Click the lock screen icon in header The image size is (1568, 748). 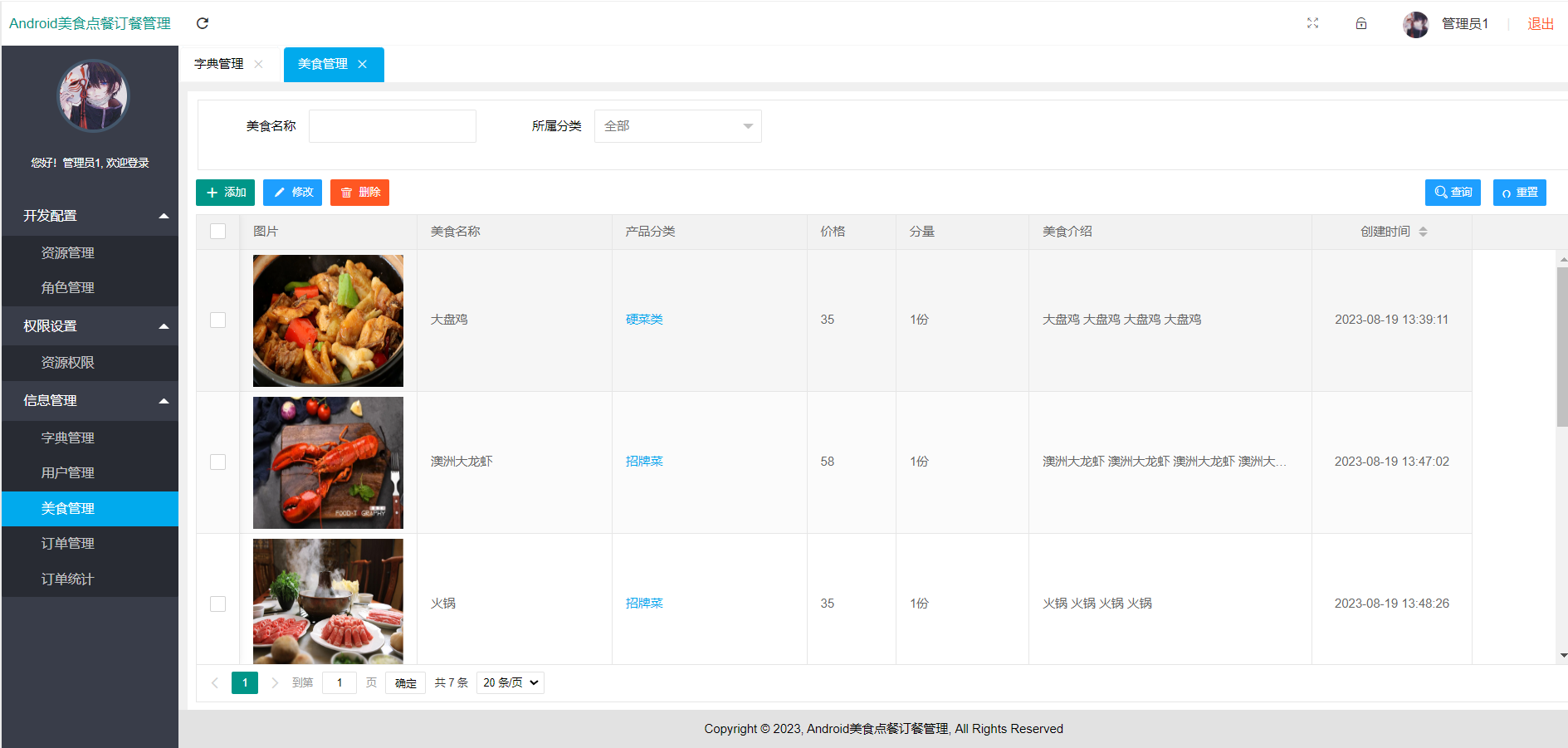[1361, 23]
